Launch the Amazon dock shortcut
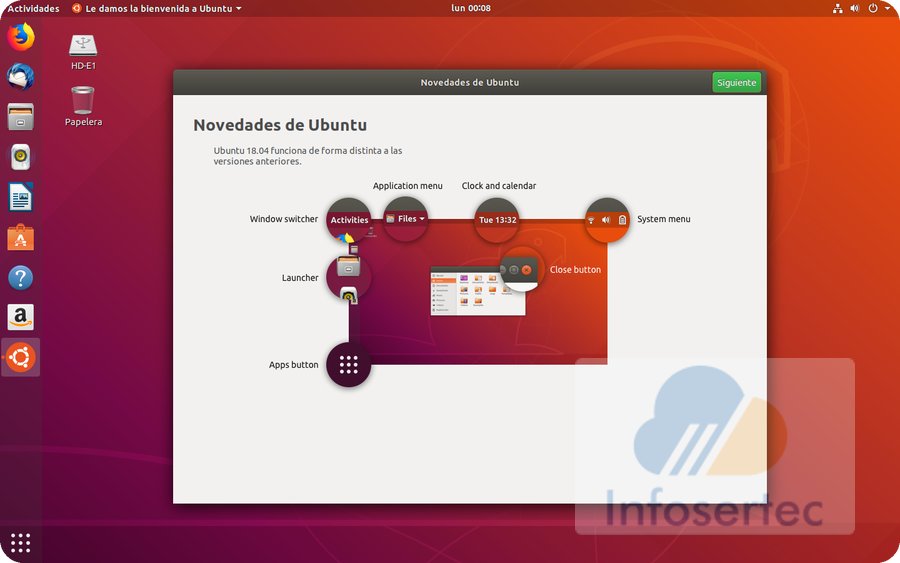The width and height of the screenshot is (900, 563). coord(20,317)
